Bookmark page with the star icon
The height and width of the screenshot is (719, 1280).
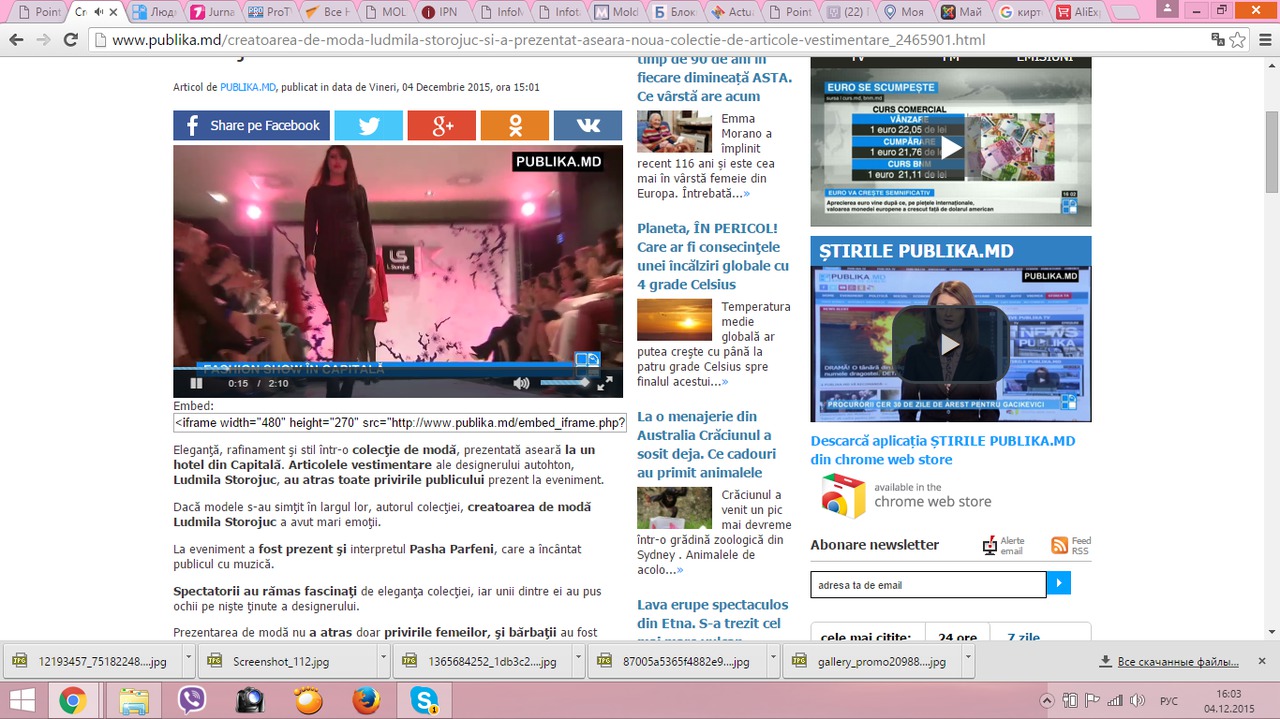1238,40
